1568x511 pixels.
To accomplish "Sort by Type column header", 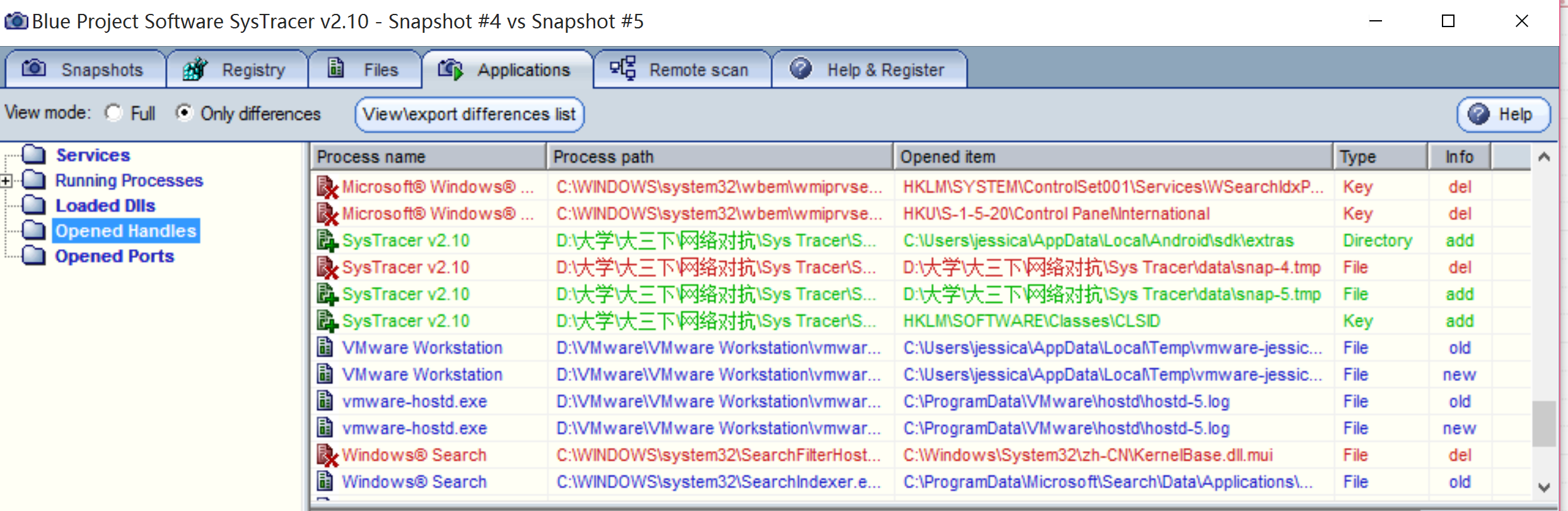I will point(1381,156).
